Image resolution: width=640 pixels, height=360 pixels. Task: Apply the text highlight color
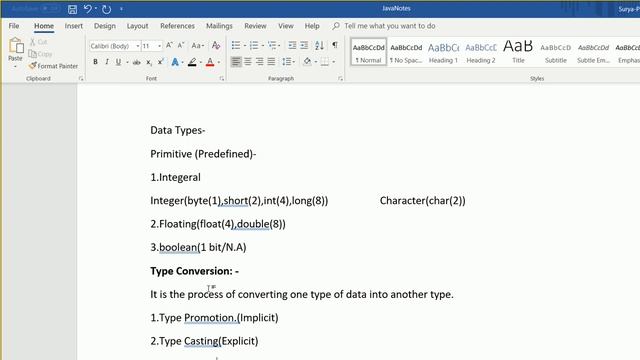[x=192, y=62]
